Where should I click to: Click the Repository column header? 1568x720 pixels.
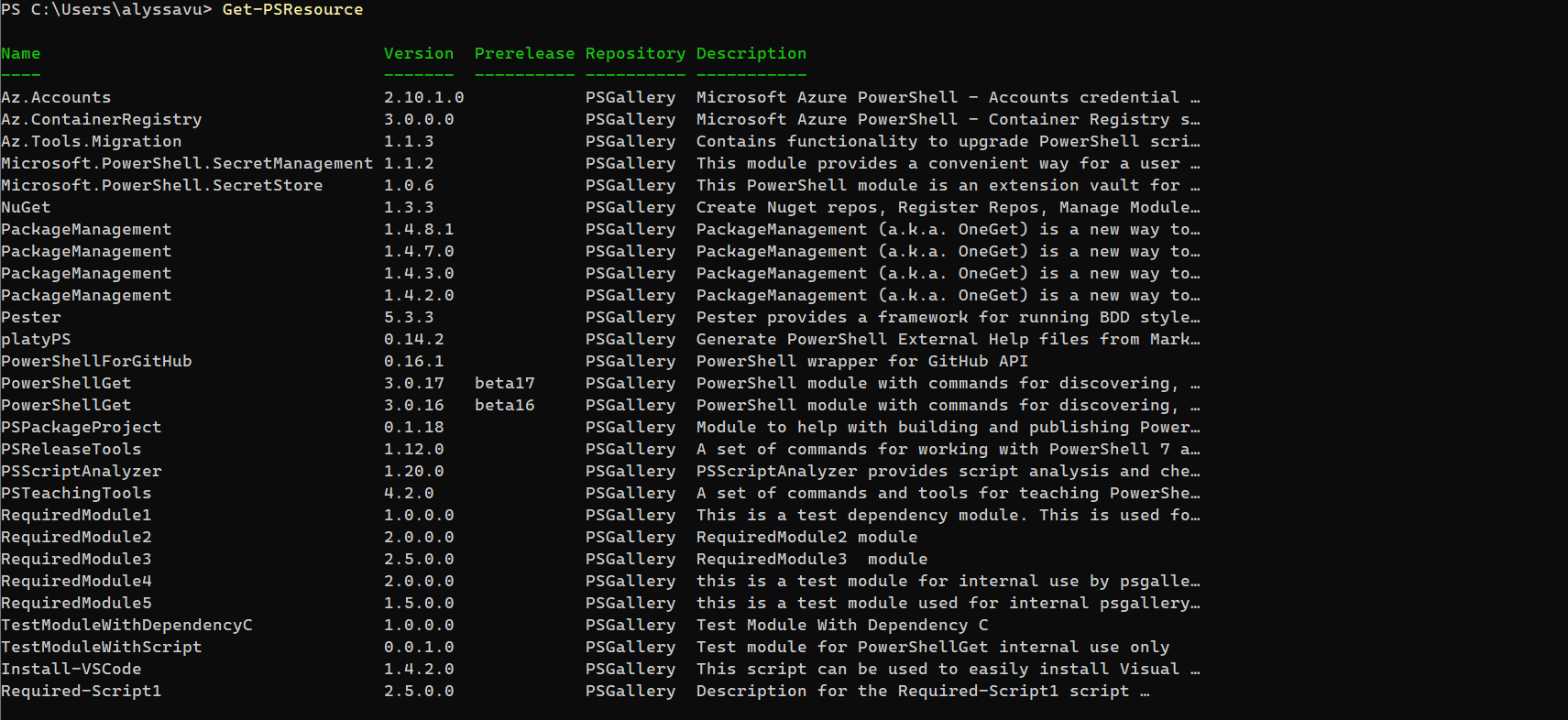[x=635, y=53]
